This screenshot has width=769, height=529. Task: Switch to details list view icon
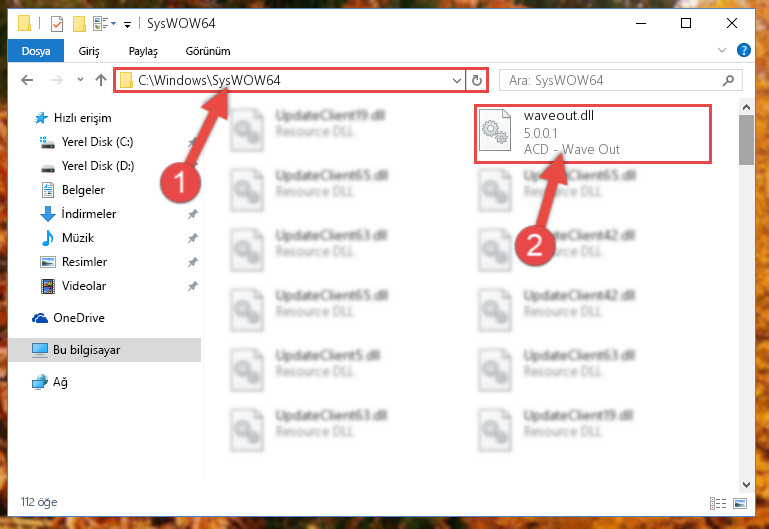pyautogui.click(x=718, y=503)
